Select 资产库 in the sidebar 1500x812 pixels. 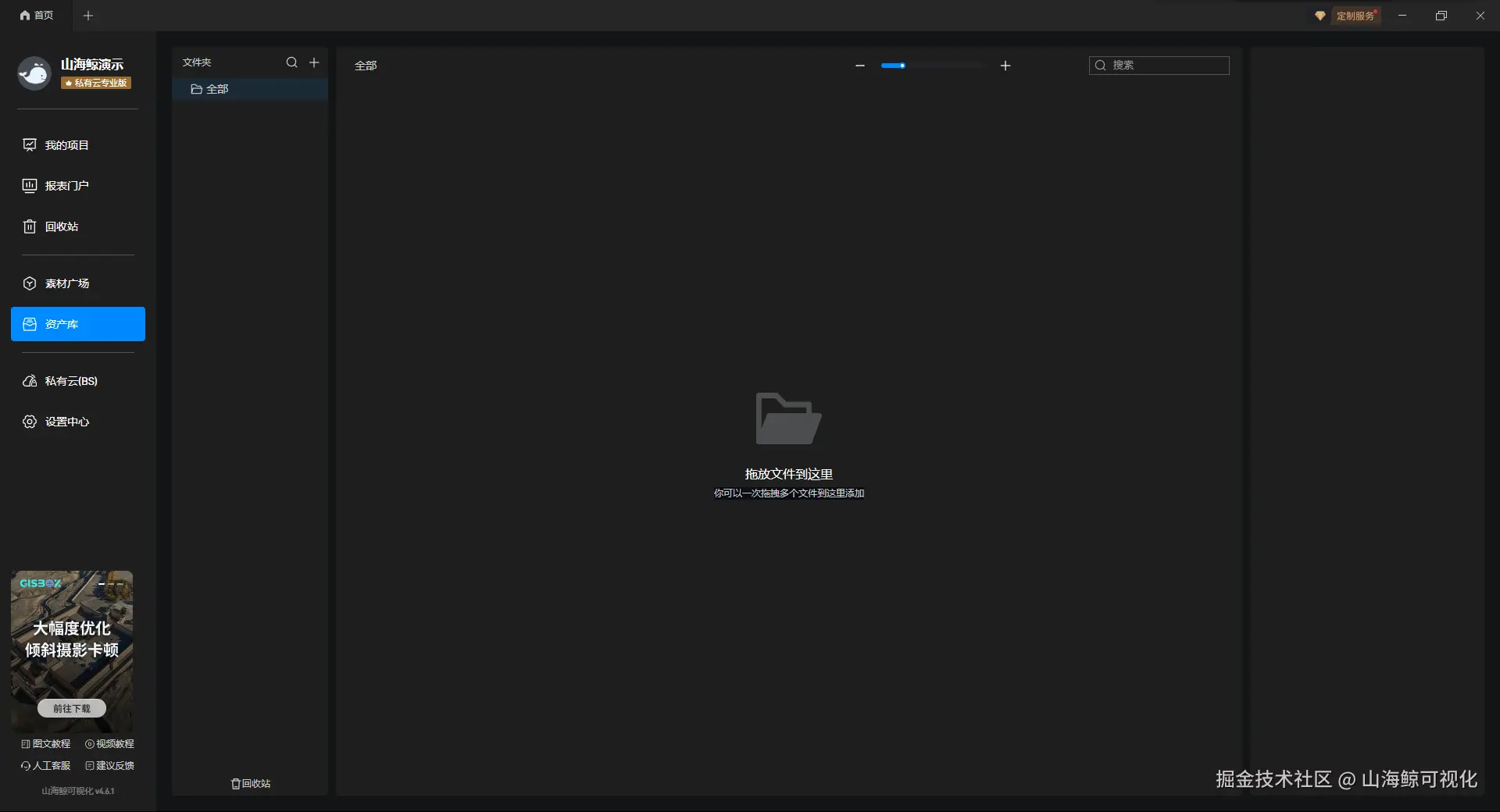pos(78,324)
